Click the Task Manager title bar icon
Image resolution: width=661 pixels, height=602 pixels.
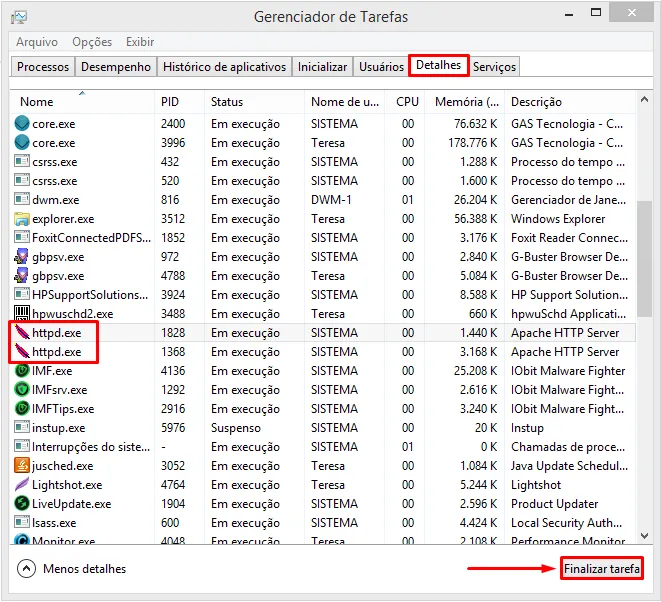click(x=19, y=17)
